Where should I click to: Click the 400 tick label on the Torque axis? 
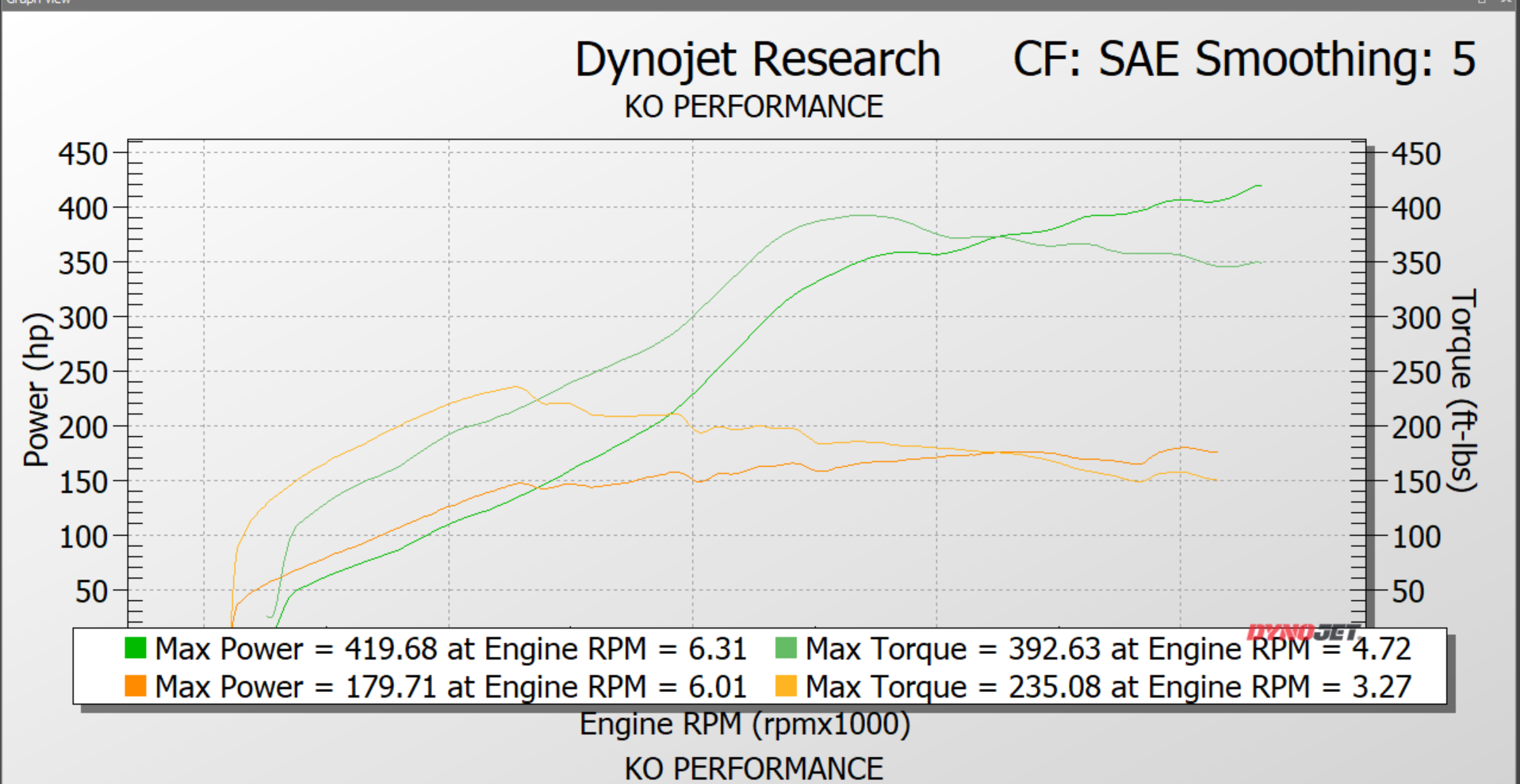[x=1417, y=208]
